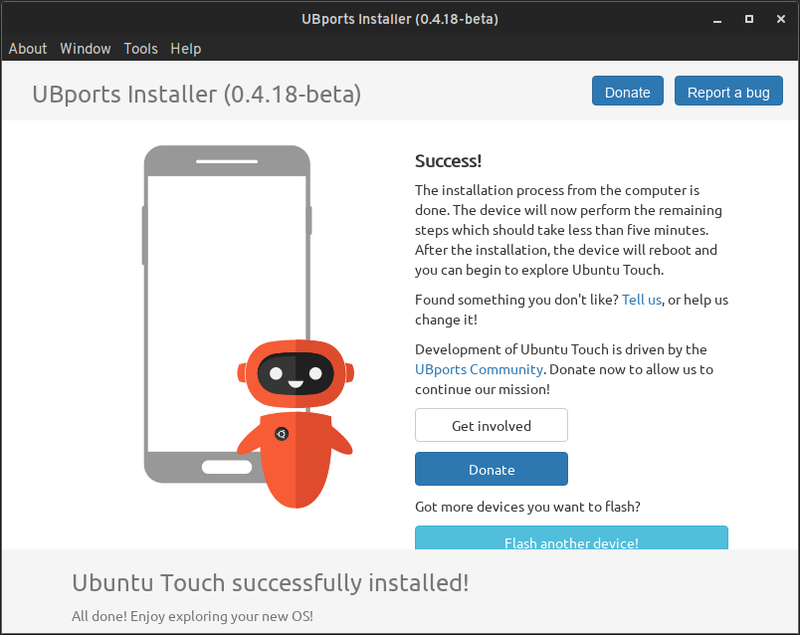Click the phone illustration's home button
This screenshot has width=800, height=635.
point(227,467)
